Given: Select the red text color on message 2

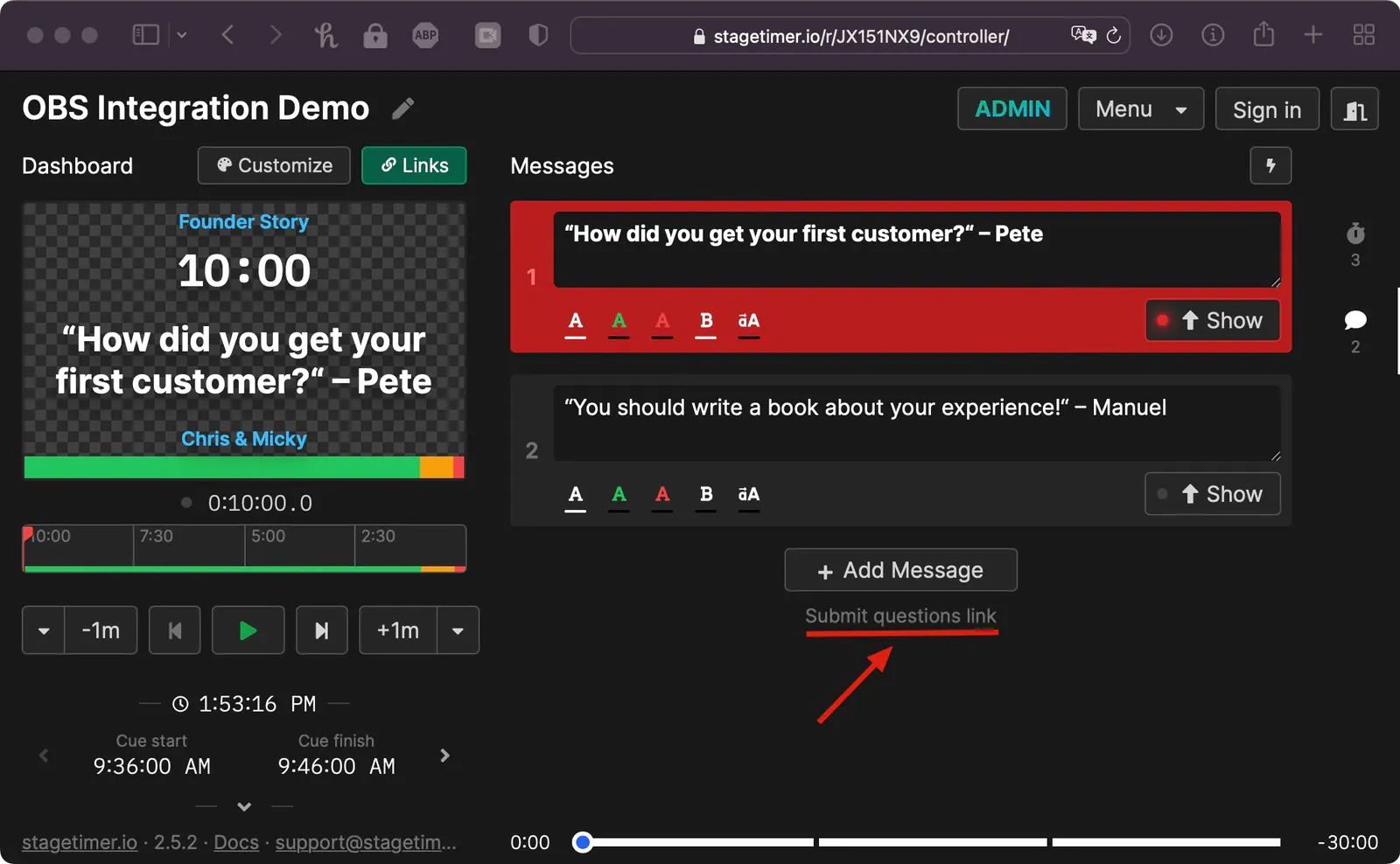Looking at the screenshot, I should point(661,494).
